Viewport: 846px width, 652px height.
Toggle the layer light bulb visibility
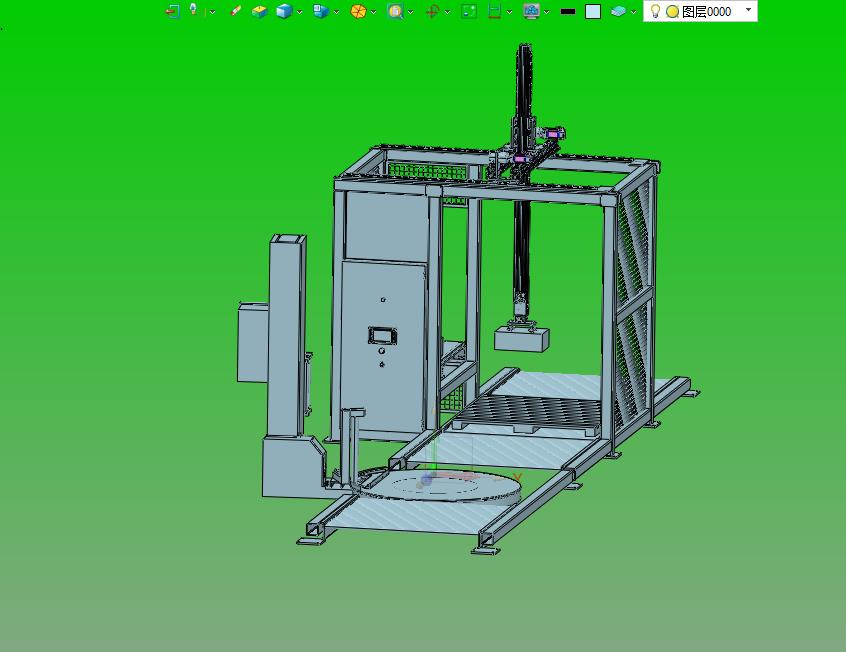pos(655,11)
